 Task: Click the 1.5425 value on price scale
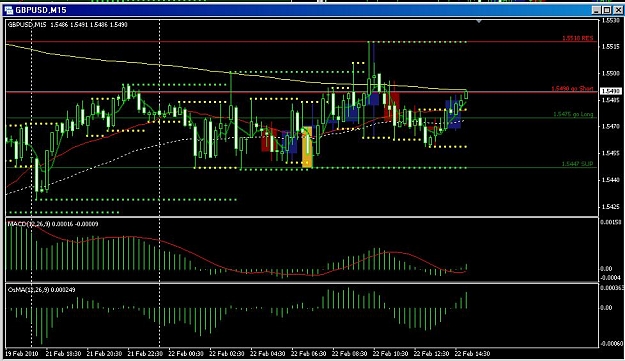[x=611, y=207]
